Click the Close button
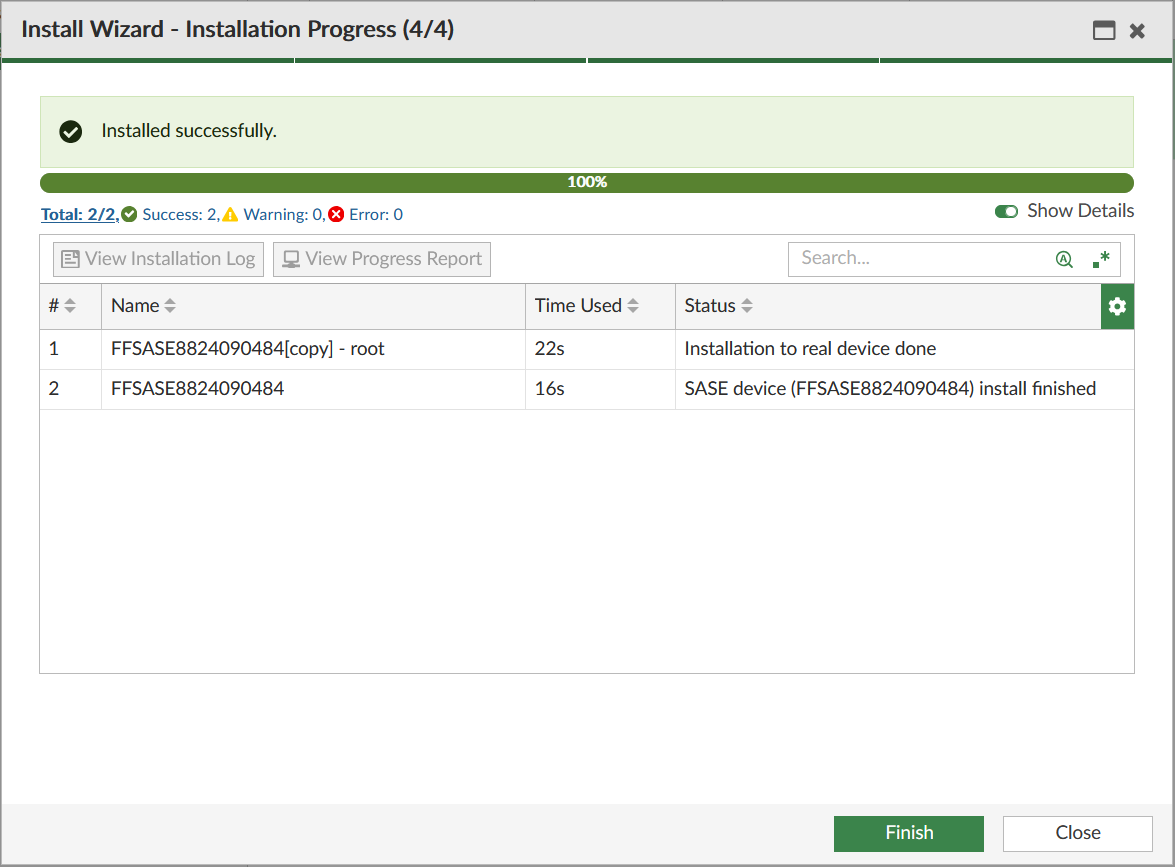The image size is (1175, 867). click(x=1077, y=833)
